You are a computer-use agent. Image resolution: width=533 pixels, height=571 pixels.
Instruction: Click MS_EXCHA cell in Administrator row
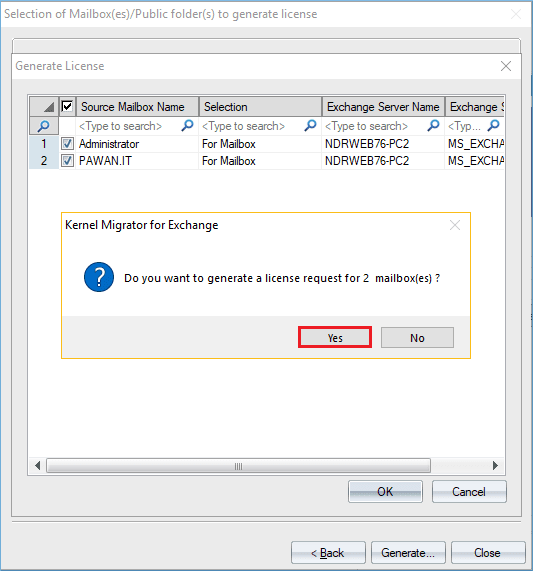[x=475, y=144]
